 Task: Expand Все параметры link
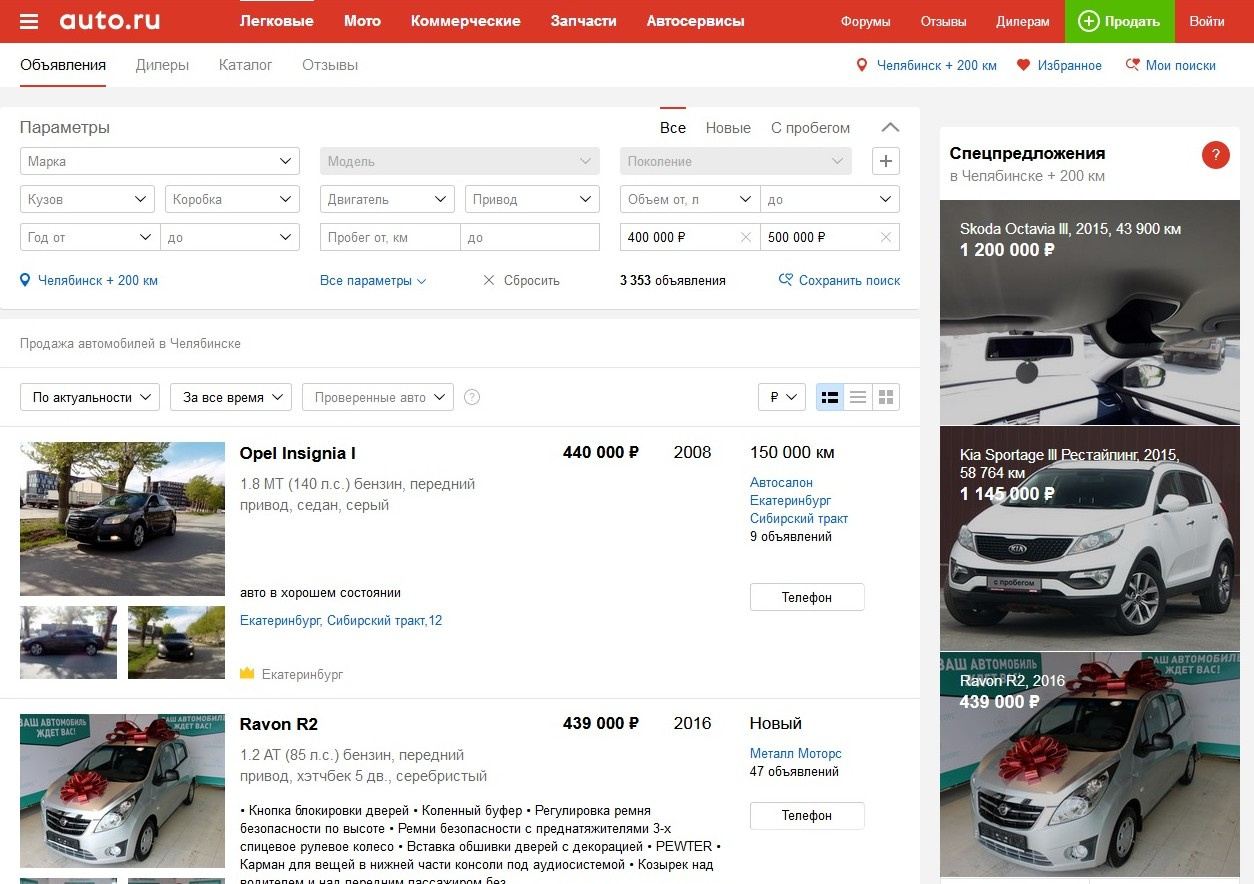click(x=373, y=281)
